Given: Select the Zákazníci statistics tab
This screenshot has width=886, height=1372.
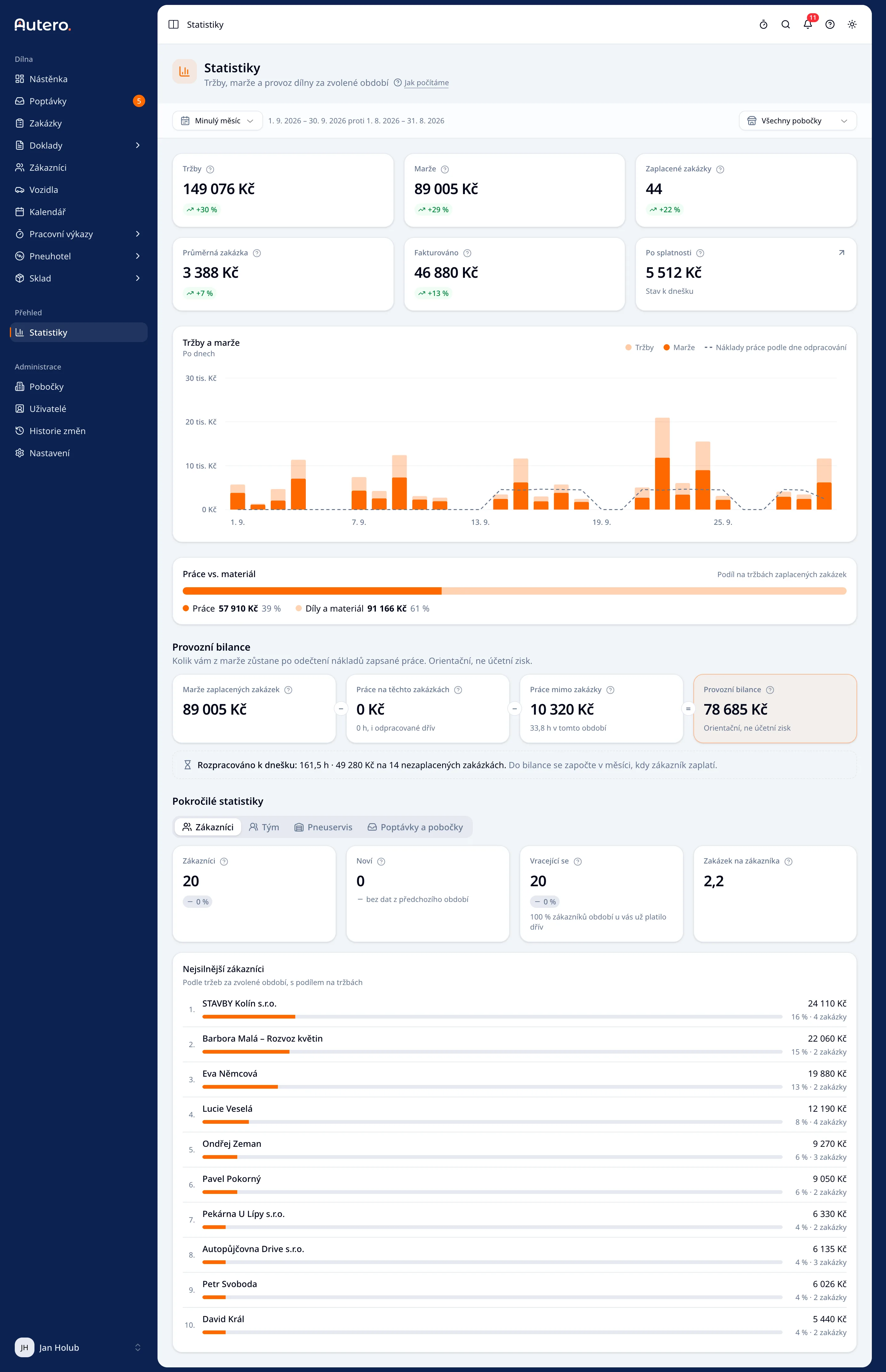Looking at the screenshot, I should (208, 827).
